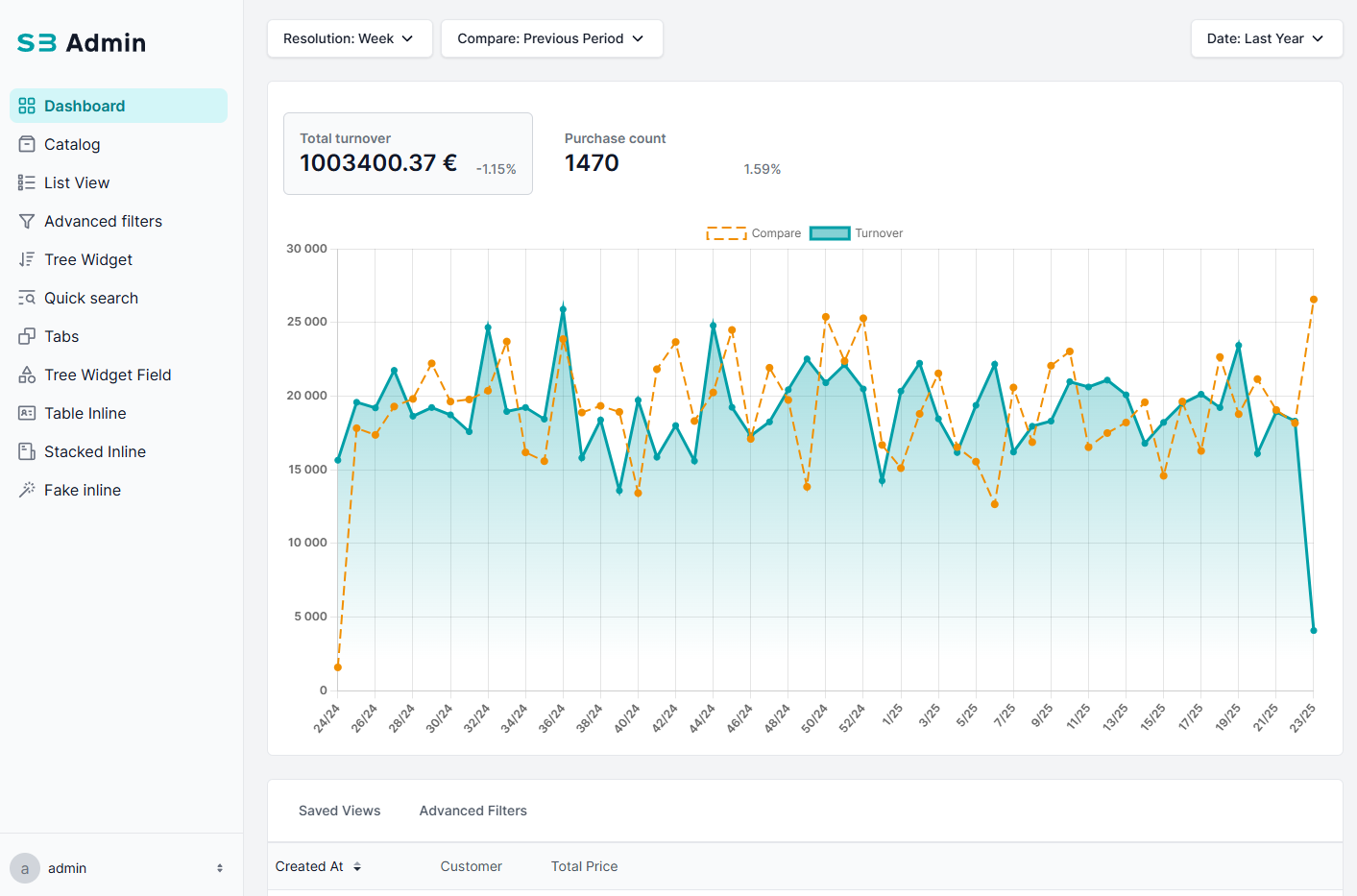Open the Date: Last Year dropdown

[1266, 38]
